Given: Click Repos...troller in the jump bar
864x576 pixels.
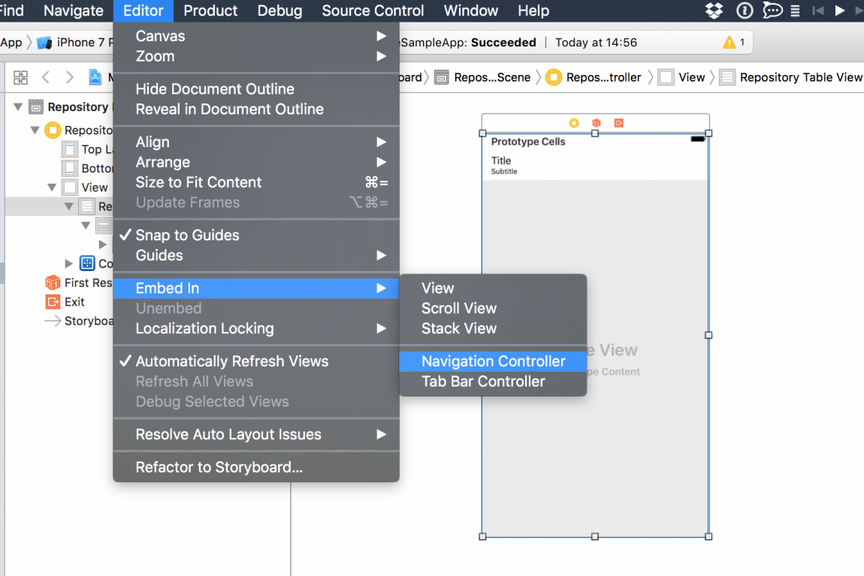Looking at the screenshot, I should [x=593, y=78].
